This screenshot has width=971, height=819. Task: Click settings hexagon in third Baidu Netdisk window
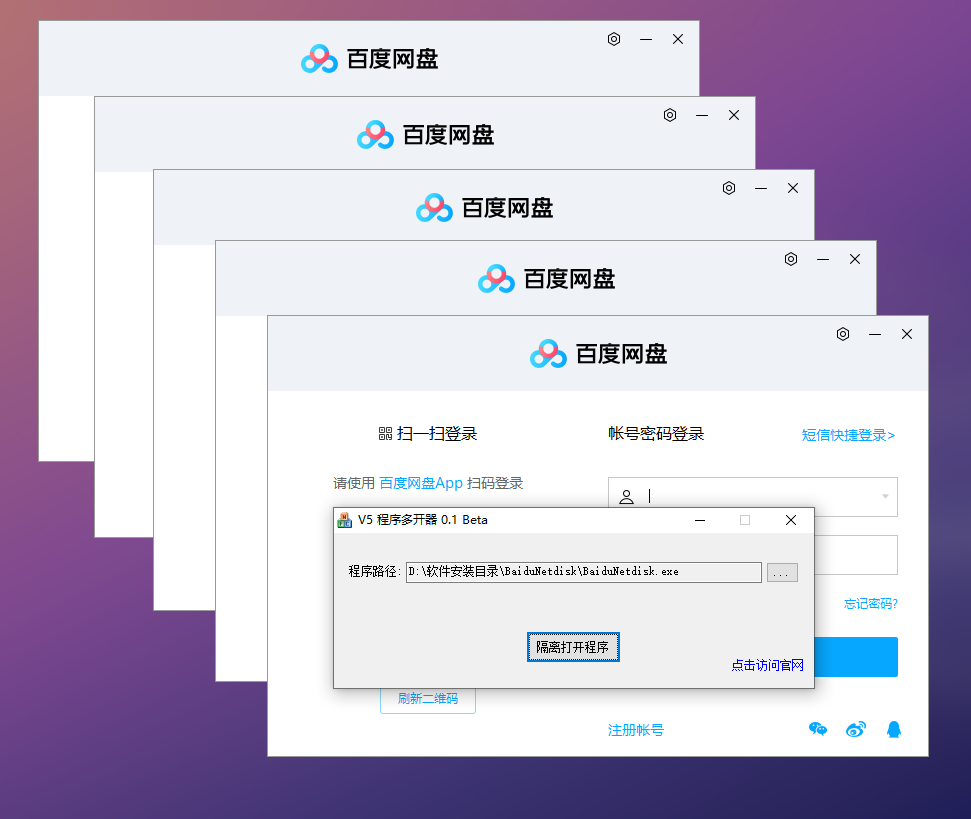point(729,188)
